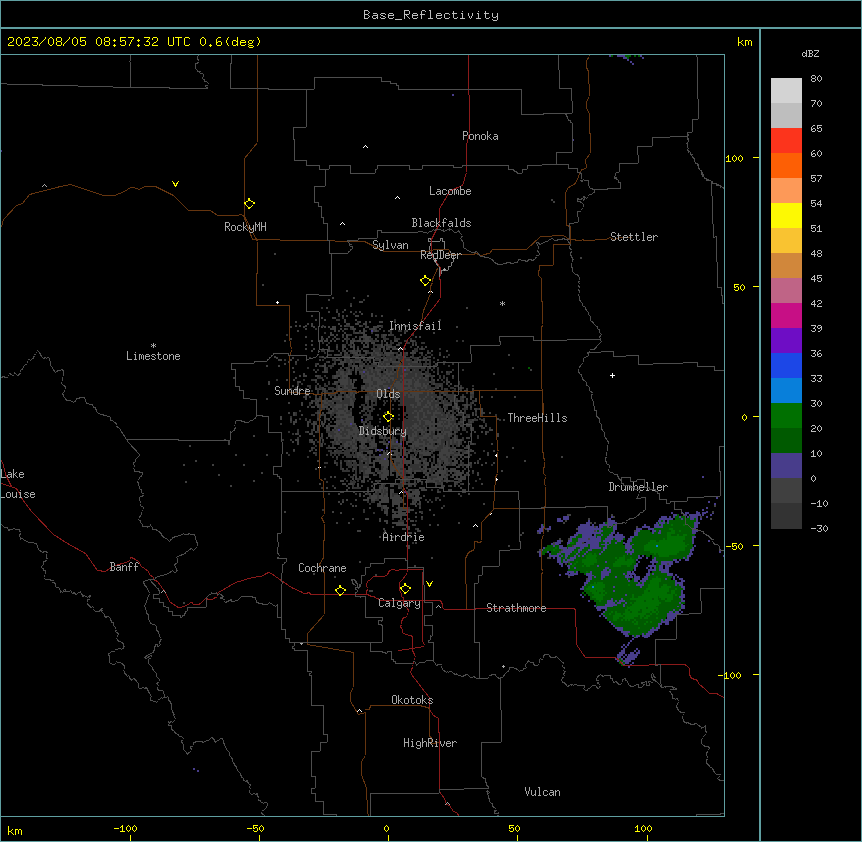The width and height of the screenshot is (862, 842).
Task: Select the green 20-30 dBZ legend swatch
Action: [786, 416]
